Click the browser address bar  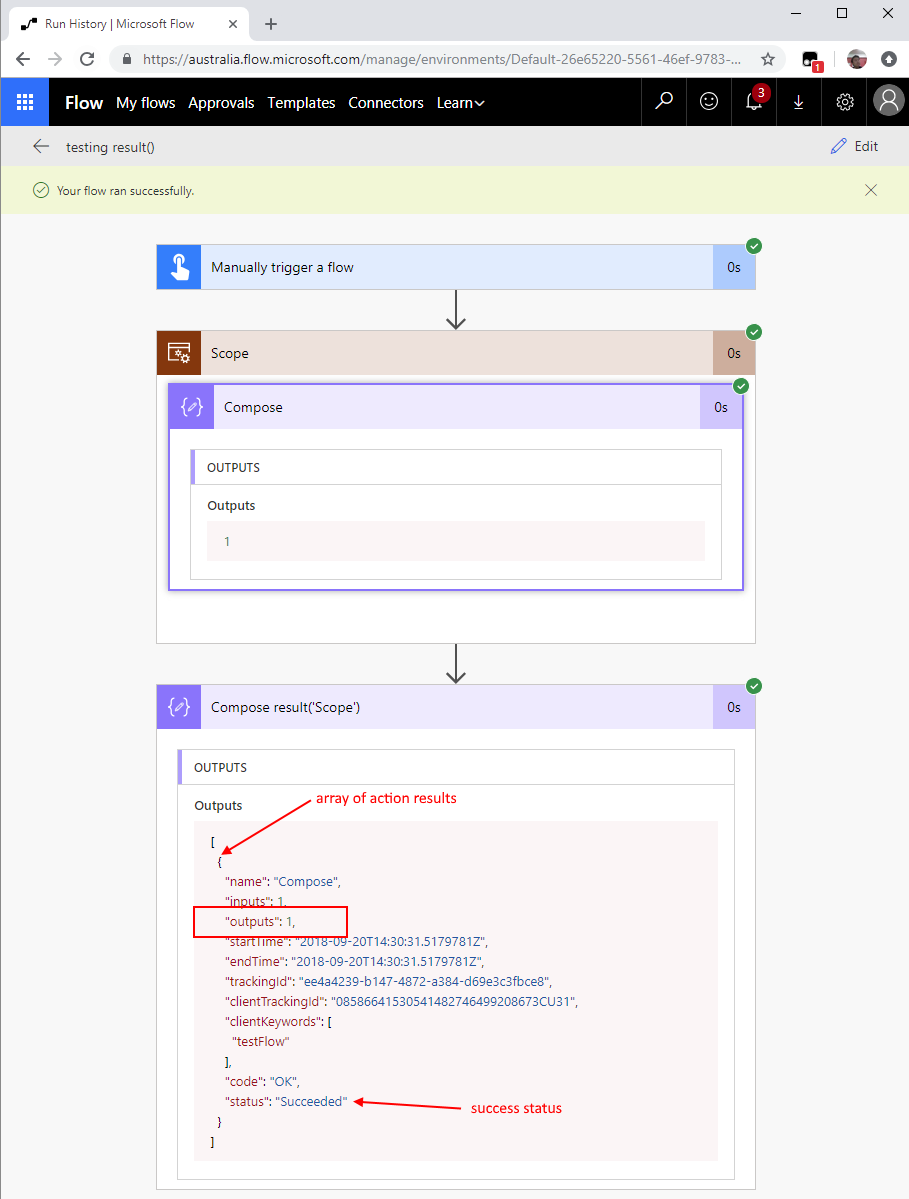coord(440,59)
